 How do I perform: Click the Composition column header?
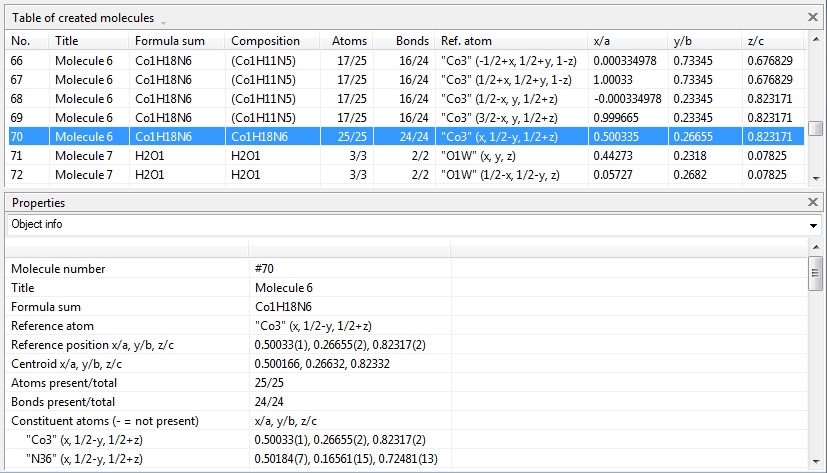(x=265, y=41)
